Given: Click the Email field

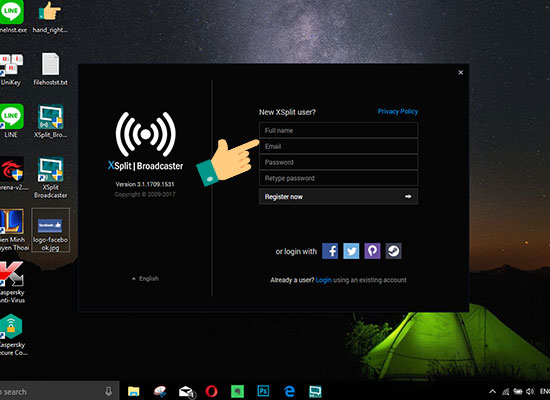Looking at the screenshot, I should pos(338,146).
